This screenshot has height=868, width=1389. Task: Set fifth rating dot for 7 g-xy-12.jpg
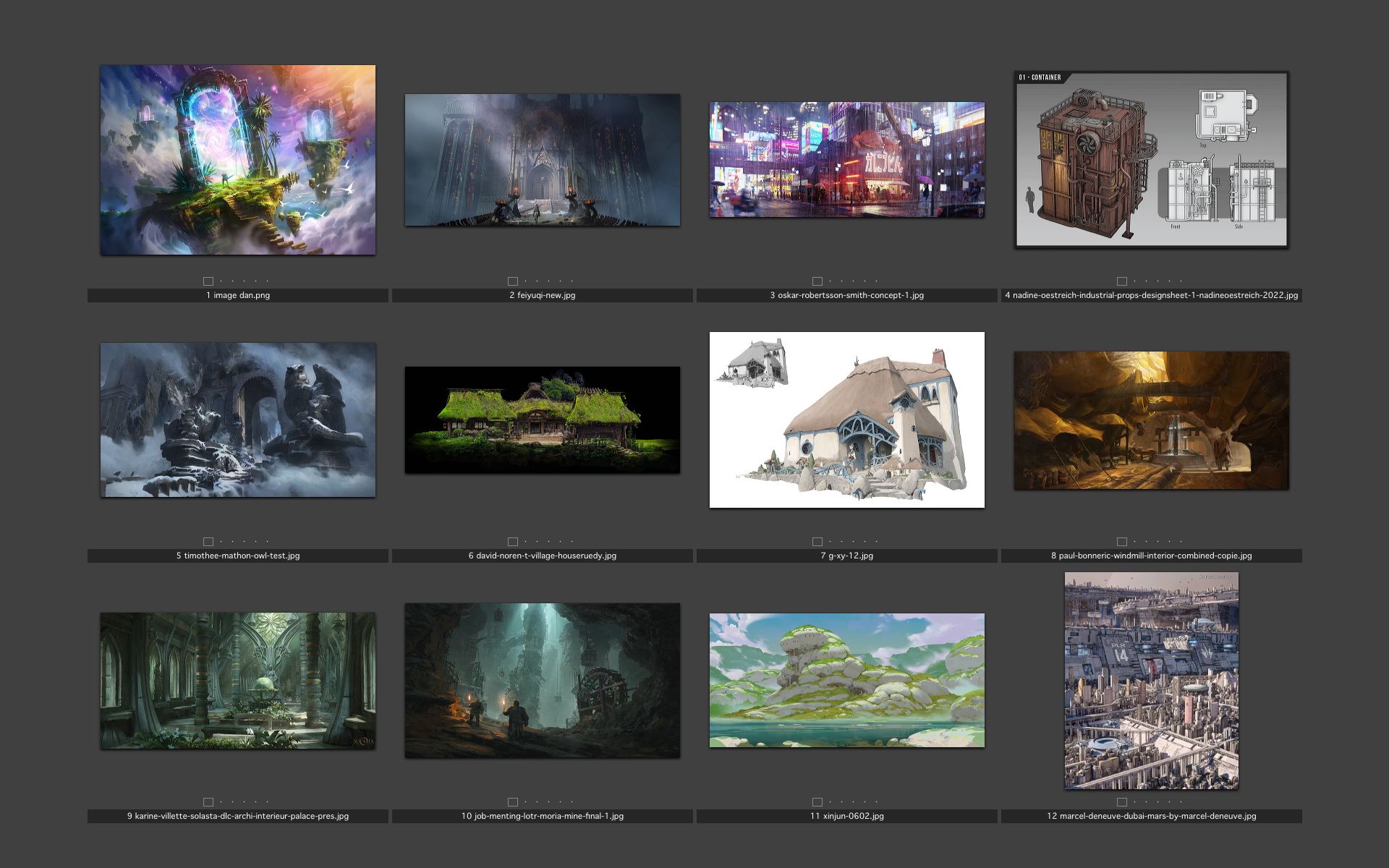tap(876, 541)
